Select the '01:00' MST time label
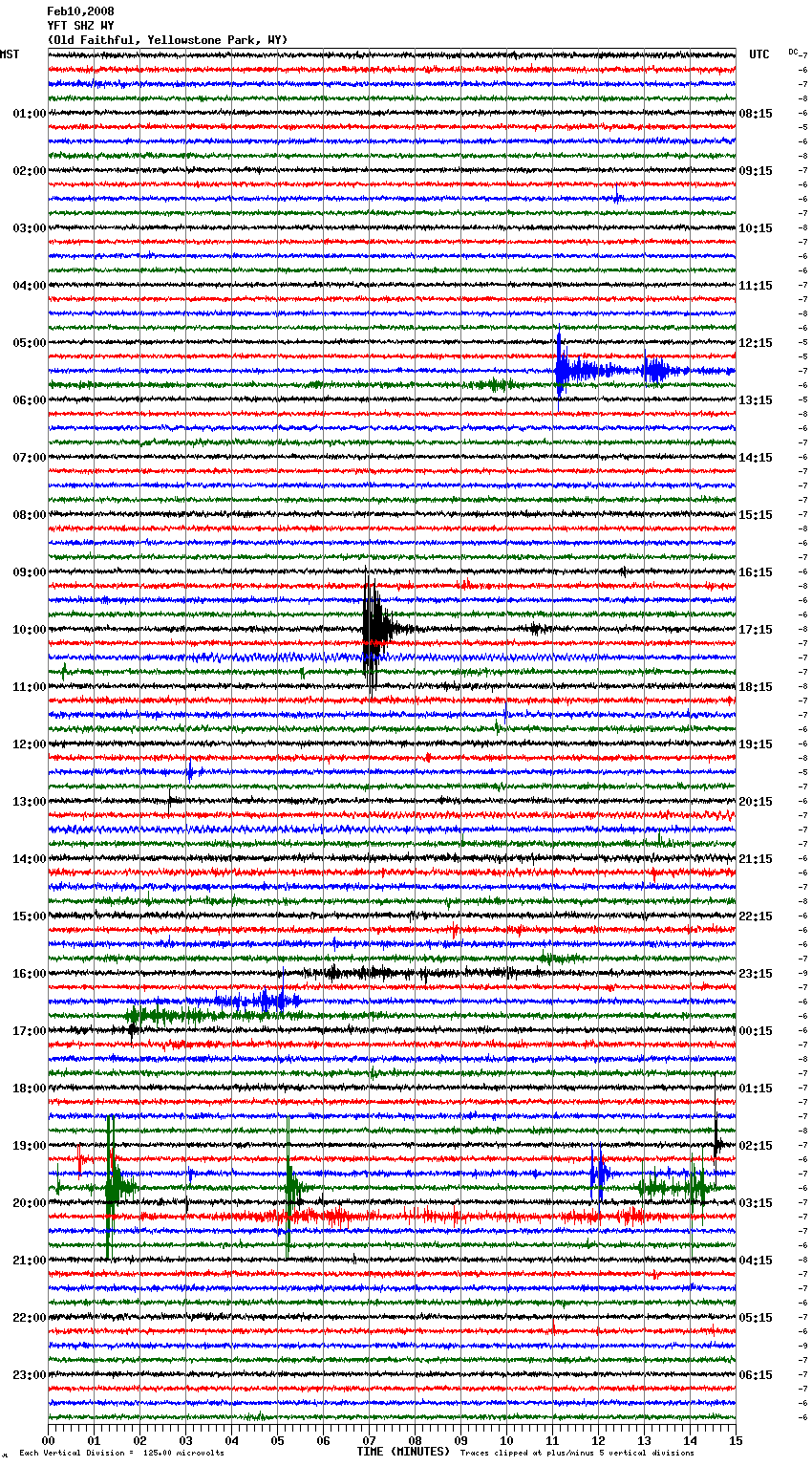 [x=30, y=114]
